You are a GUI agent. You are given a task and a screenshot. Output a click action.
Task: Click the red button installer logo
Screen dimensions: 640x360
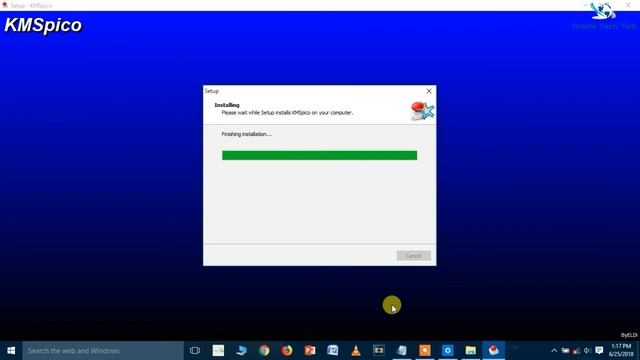coord(422,111)
